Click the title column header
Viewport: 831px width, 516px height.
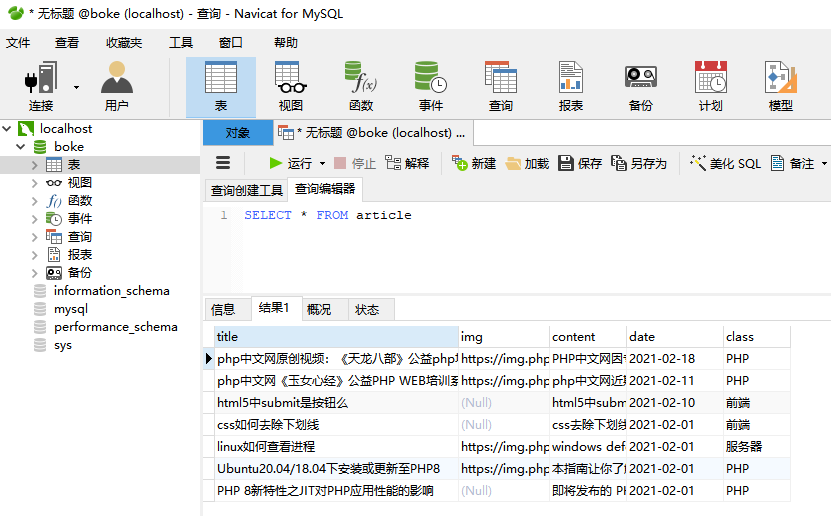click(336, 336)
